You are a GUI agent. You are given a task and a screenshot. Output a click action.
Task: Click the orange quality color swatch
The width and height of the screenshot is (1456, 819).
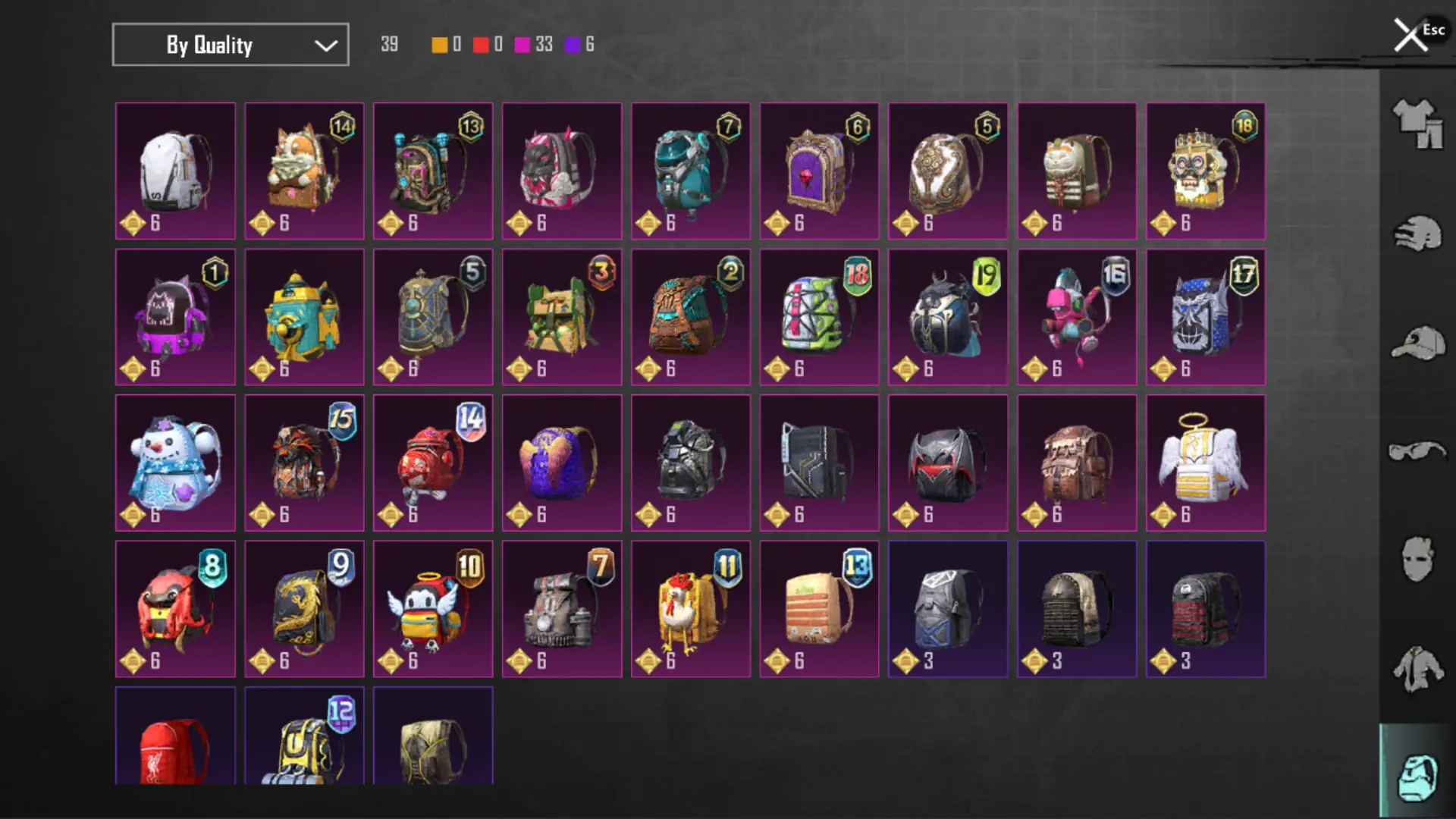[x=439, y=45]
